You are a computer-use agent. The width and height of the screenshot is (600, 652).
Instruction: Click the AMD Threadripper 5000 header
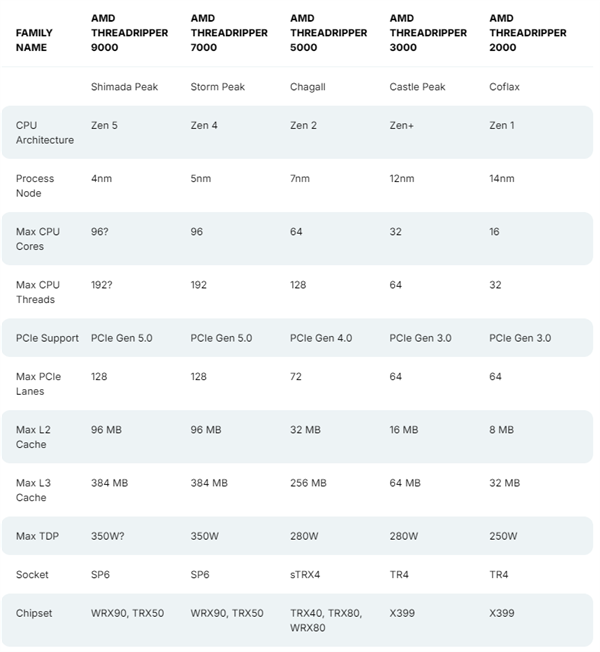pyautogui.click(x=329, y=32)
